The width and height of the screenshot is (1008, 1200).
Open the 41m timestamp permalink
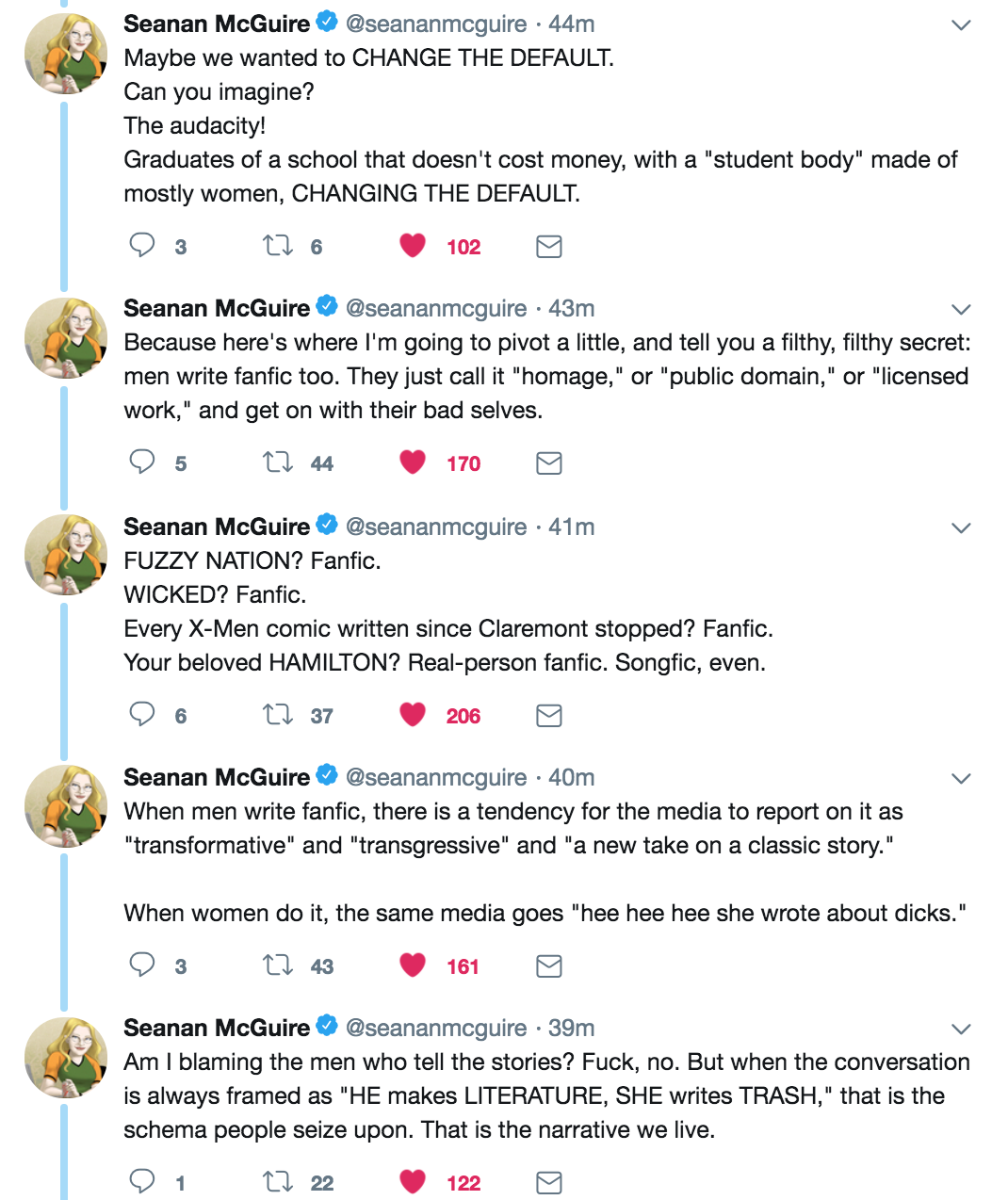[x=572, y=527]
